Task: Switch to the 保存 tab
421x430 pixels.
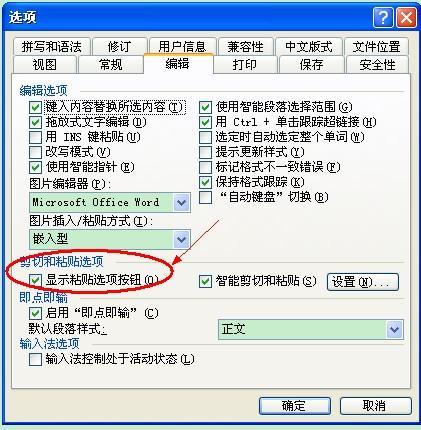Action: [311, 64]
